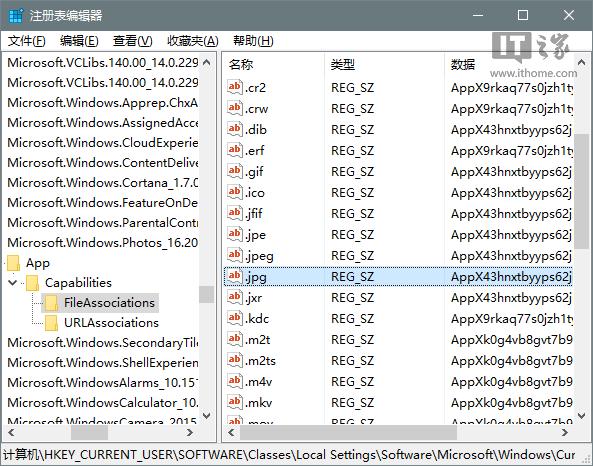This screenshot has width=593, height=466.
Task: Click the string value icon of .jxr
Action: (234, 297)
